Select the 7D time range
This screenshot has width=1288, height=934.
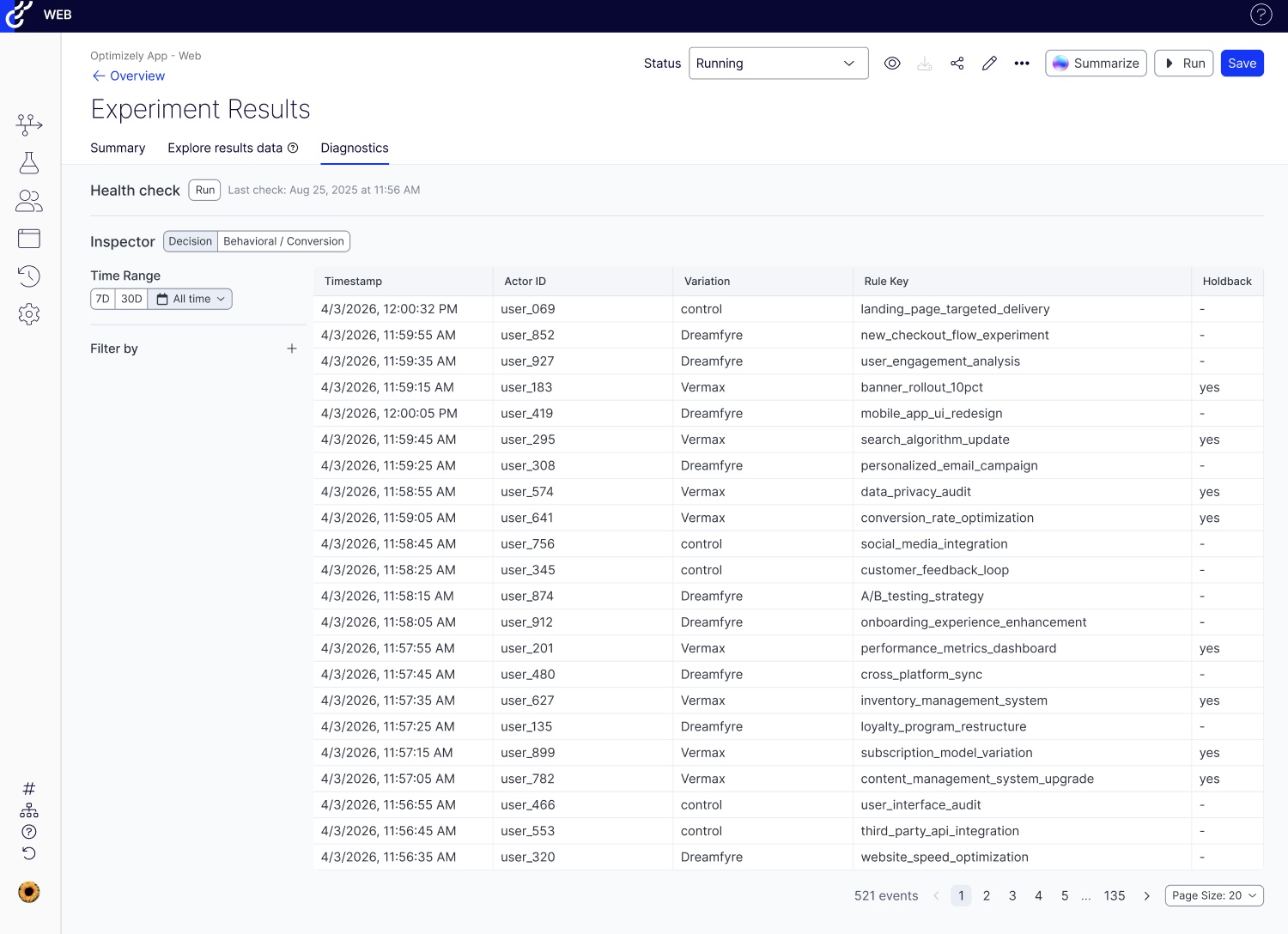[x=102, y=299]
